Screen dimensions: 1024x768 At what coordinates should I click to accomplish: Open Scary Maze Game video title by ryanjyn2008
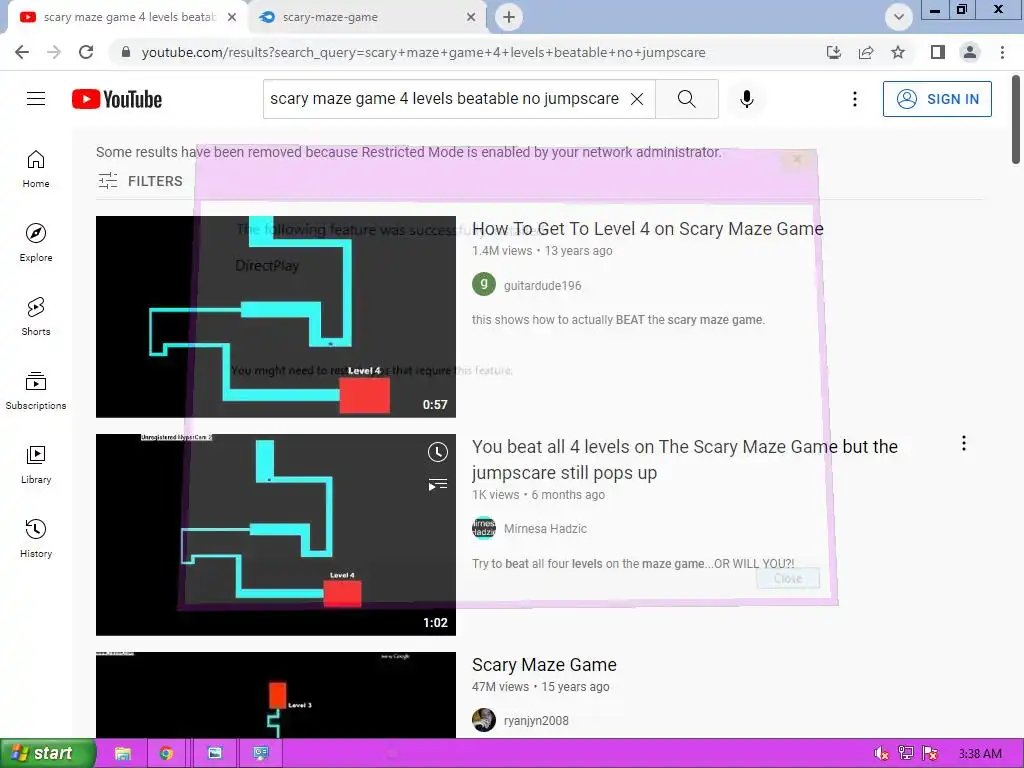coord(544,665)
